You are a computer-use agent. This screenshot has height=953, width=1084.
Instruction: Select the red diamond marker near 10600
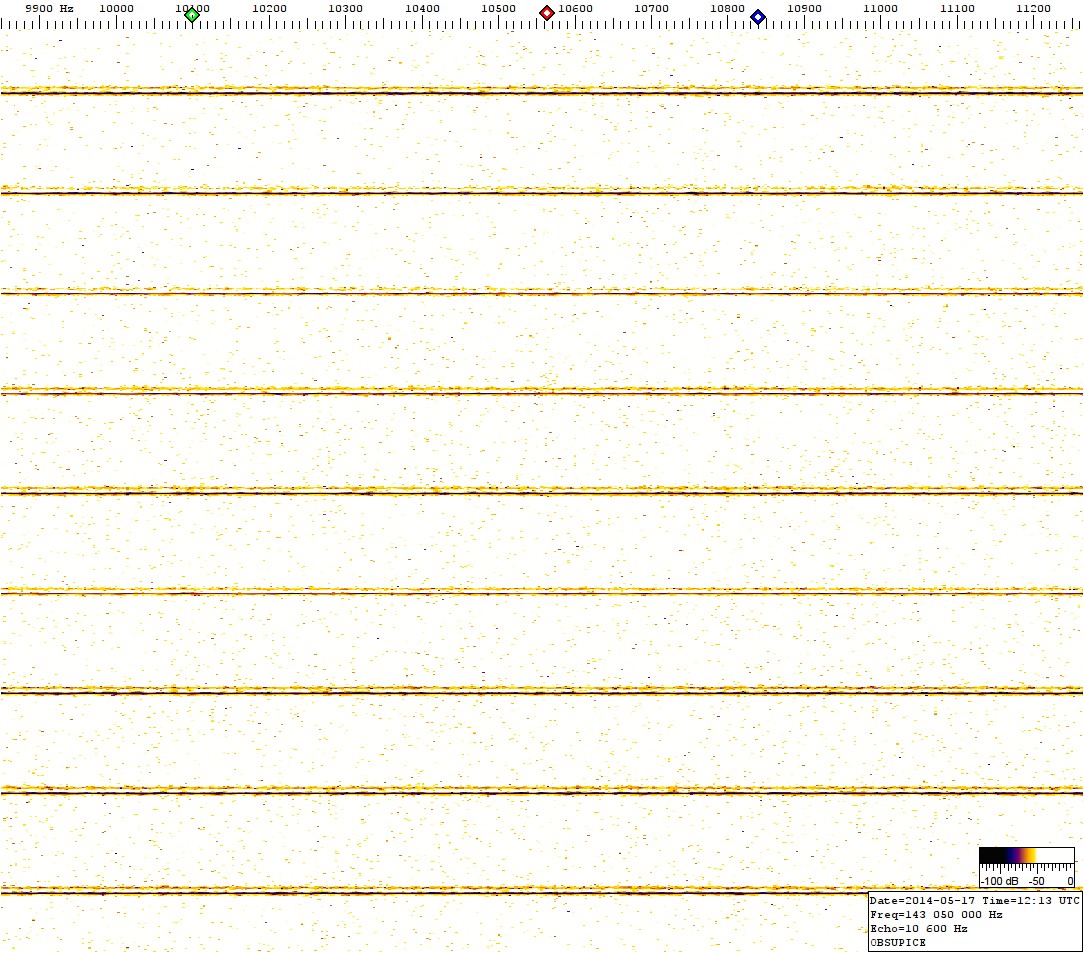[x=547, y=13]
